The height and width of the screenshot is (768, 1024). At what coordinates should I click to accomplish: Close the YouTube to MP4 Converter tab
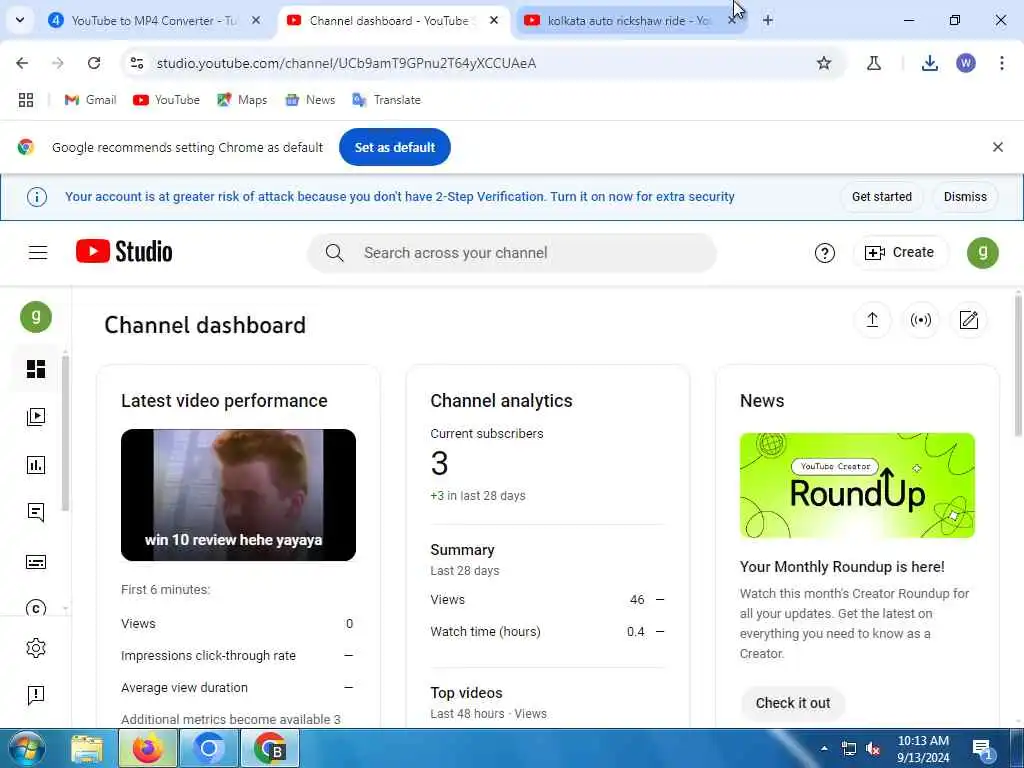tap(256, 21)
